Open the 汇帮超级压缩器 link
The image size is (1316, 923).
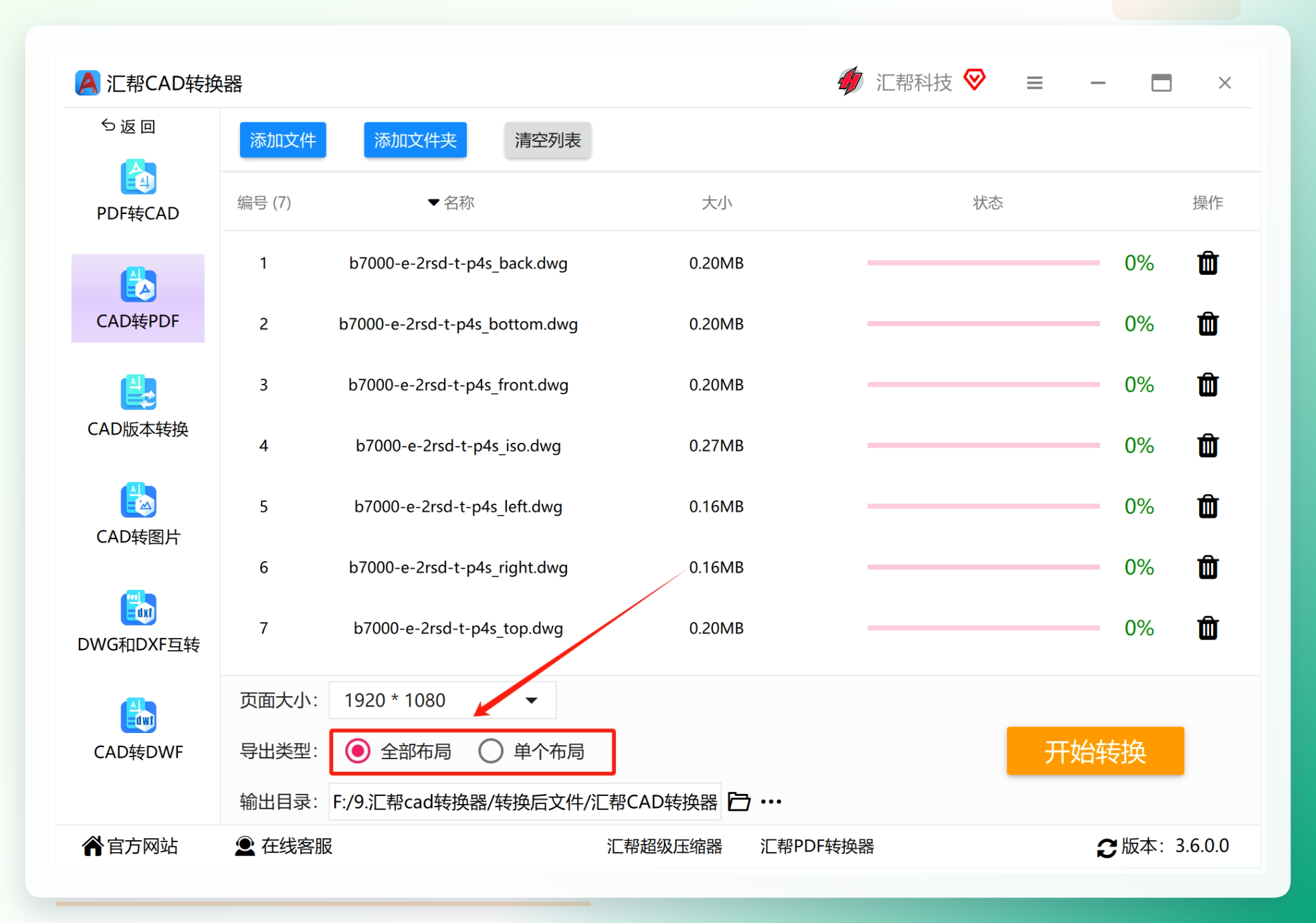click(x=664, y=846)
